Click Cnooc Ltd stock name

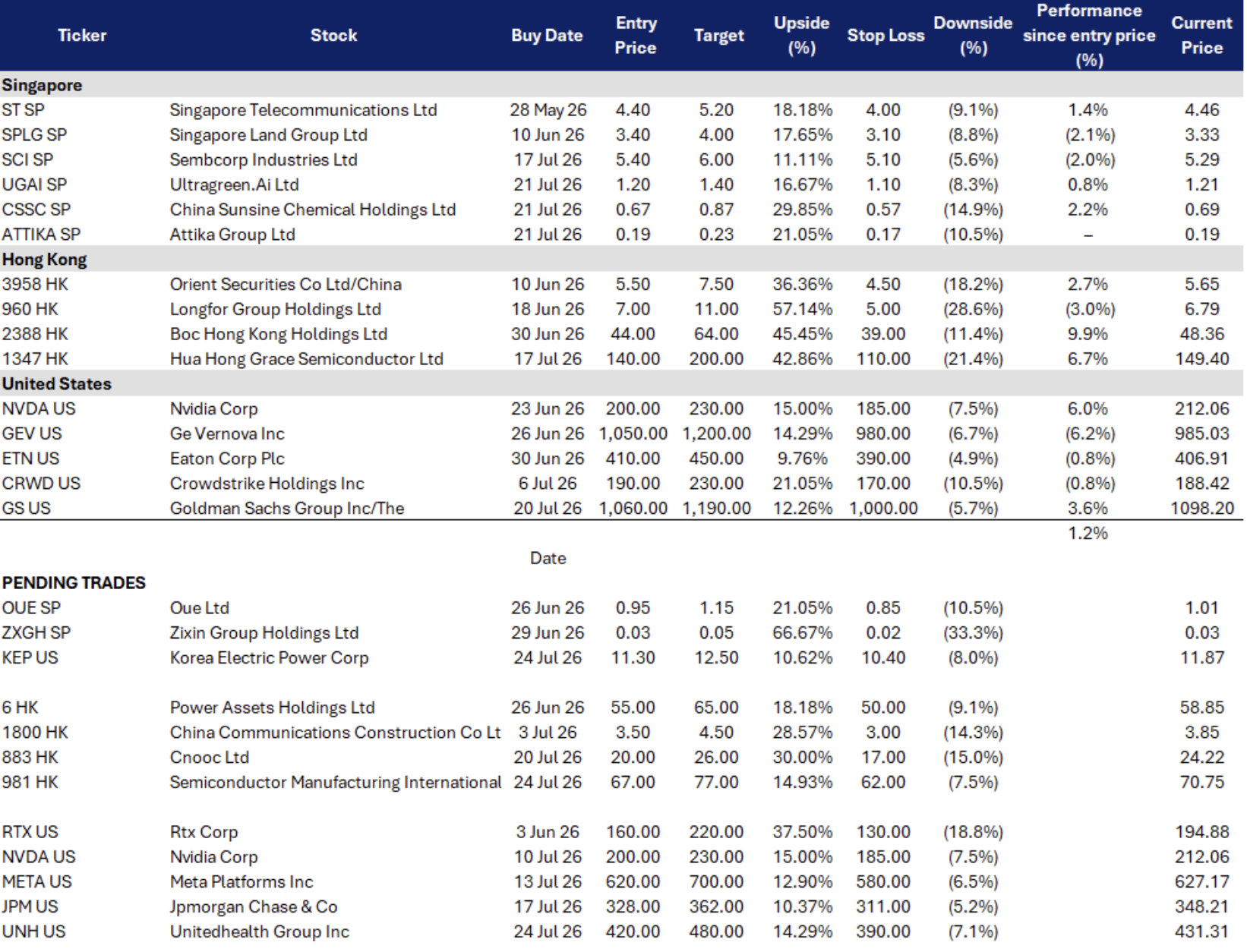pyautogui.click(x=209, y=758)
